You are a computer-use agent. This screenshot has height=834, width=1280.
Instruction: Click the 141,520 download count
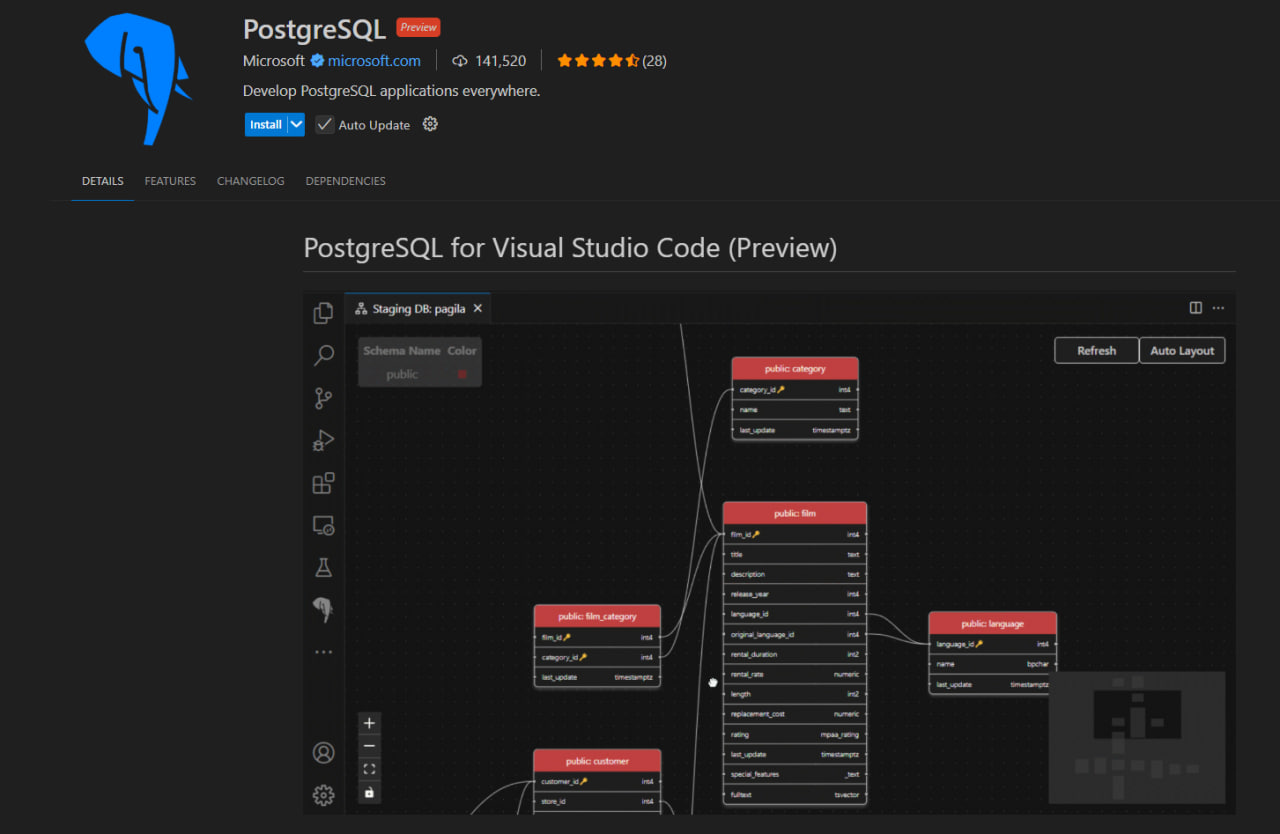(x=501, y=61)
